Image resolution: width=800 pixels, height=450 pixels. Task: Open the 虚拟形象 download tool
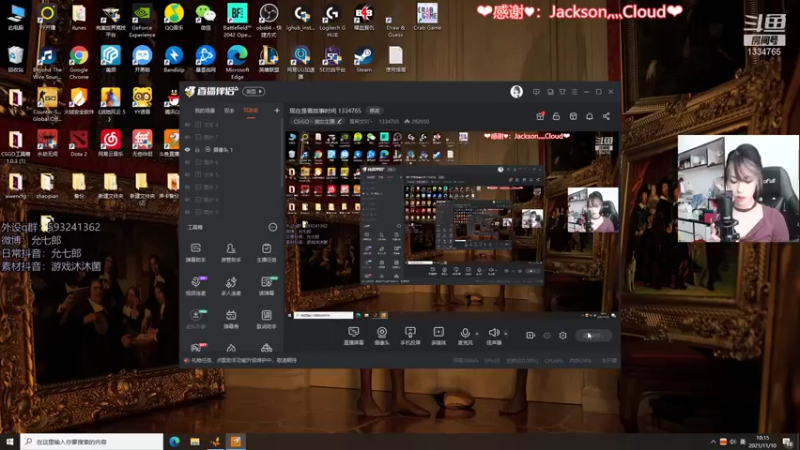pos(195,319)
